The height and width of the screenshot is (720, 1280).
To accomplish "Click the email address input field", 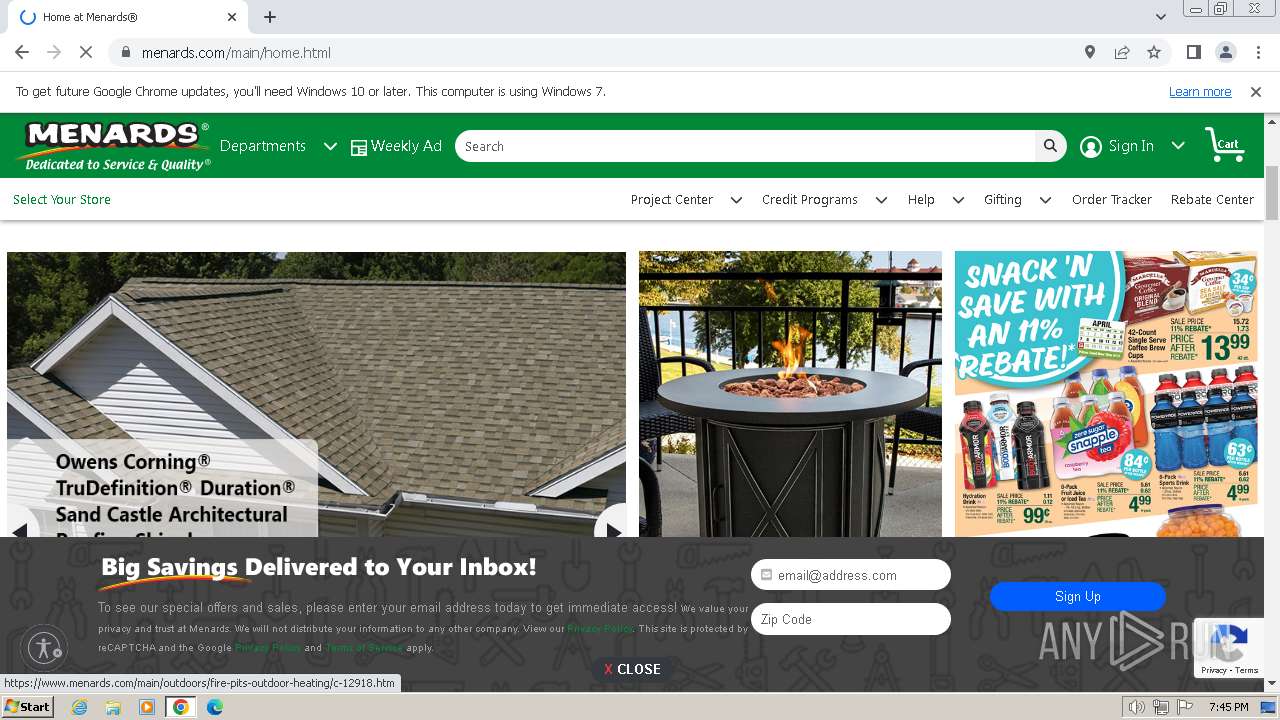I will pyautogui.click(x=851, y=575).
